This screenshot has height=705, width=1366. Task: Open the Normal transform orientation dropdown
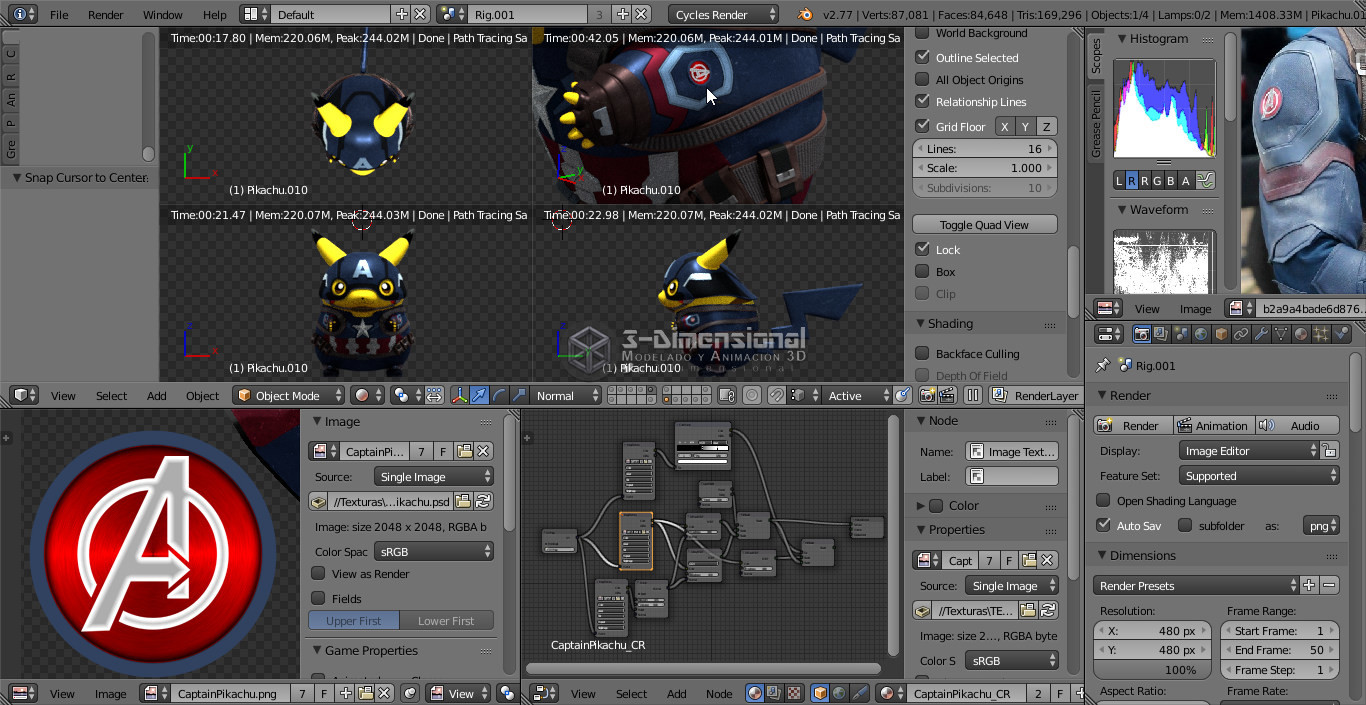(x=566, y=395)
